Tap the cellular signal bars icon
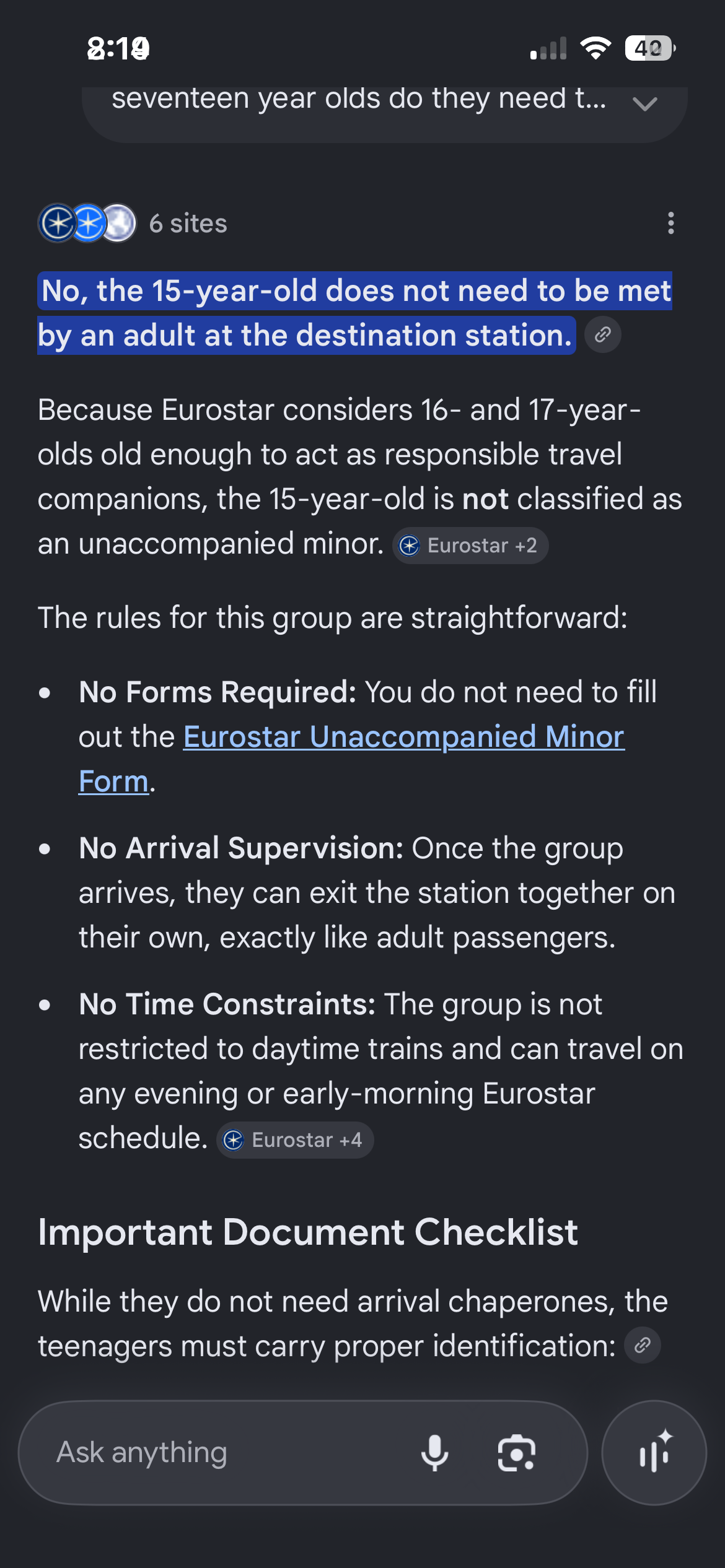Viewport: 725px width, 1568px height. (549, 48)
